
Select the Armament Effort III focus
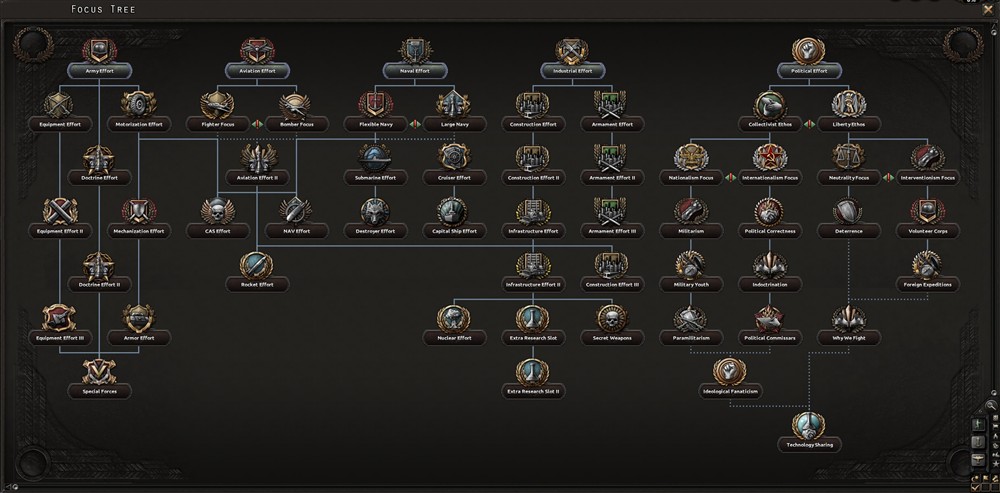(612, 211)
